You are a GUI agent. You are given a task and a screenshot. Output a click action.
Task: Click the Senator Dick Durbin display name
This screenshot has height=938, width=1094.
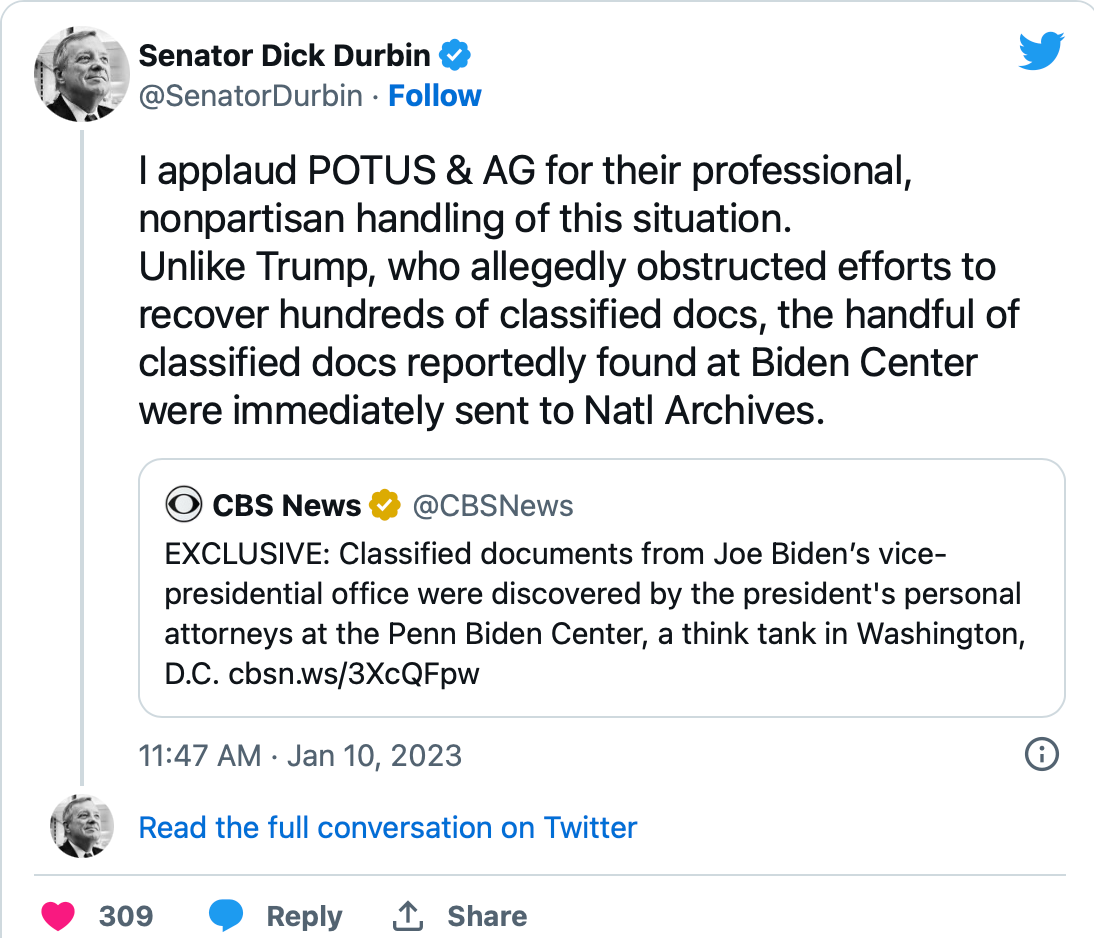coord(284,56)
